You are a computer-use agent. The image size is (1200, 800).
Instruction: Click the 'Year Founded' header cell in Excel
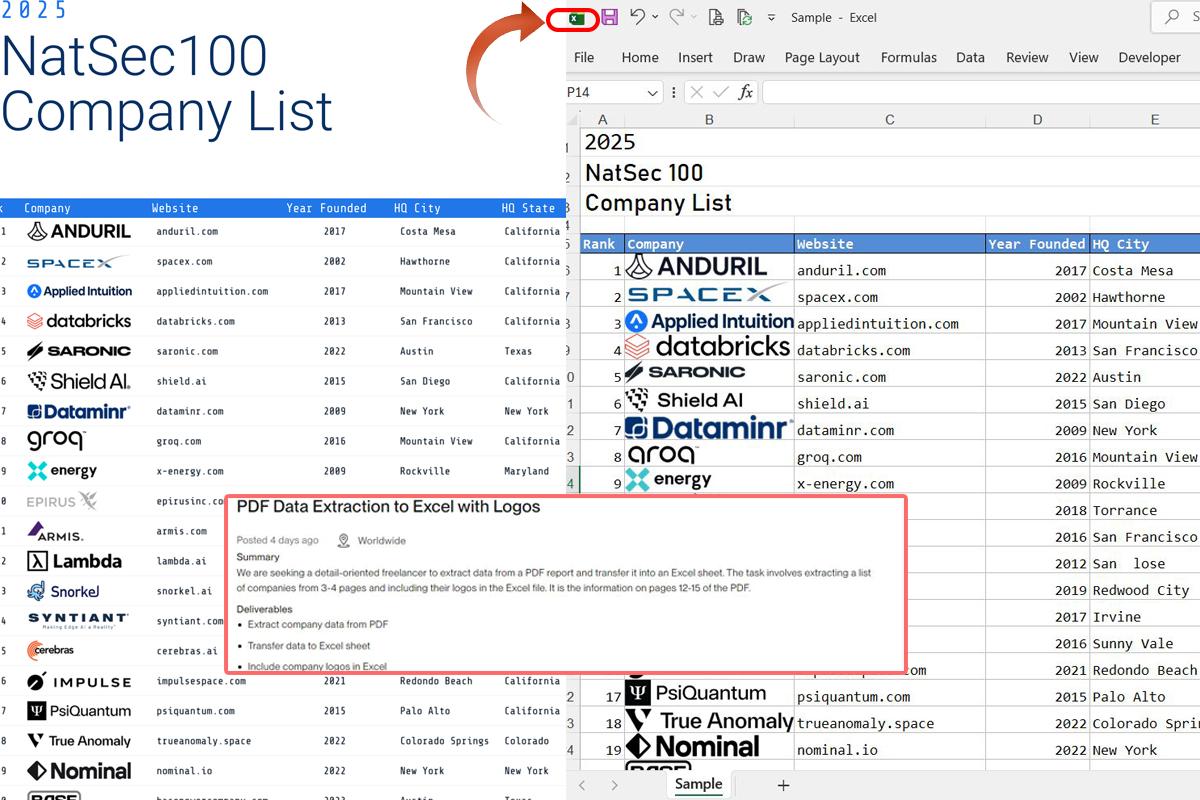coord(1037,244)
